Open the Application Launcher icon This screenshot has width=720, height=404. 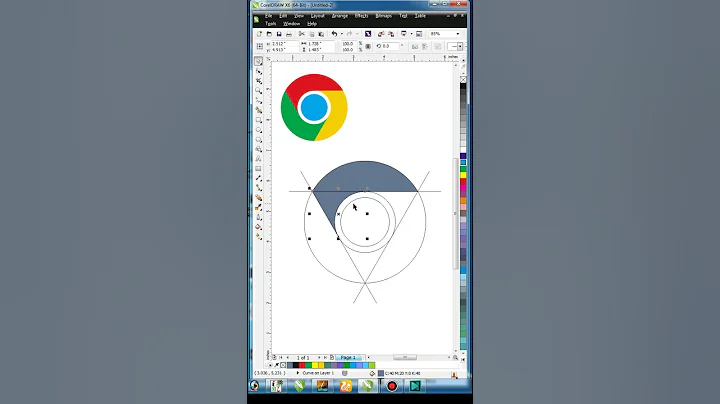[404, 34]
